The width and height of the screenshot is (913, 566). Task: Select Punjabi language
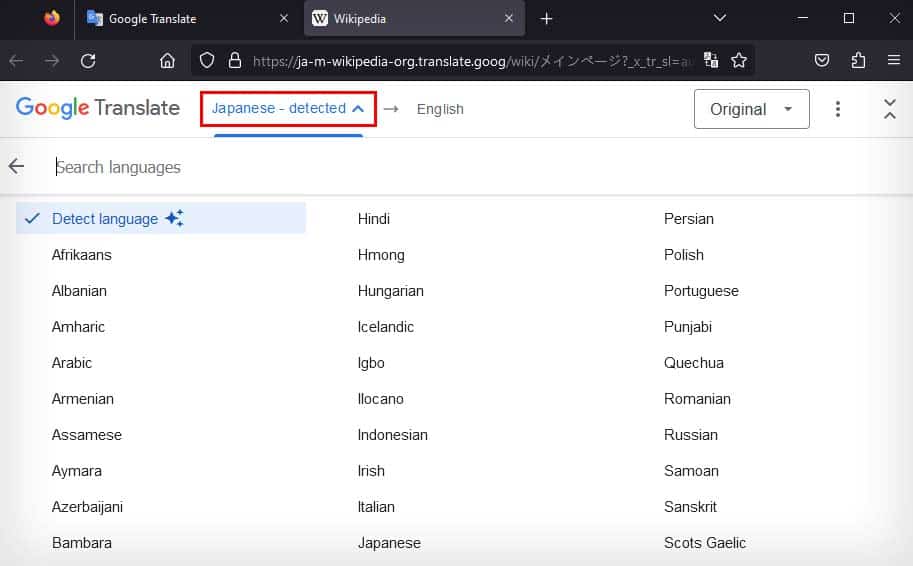click(688, 327)
